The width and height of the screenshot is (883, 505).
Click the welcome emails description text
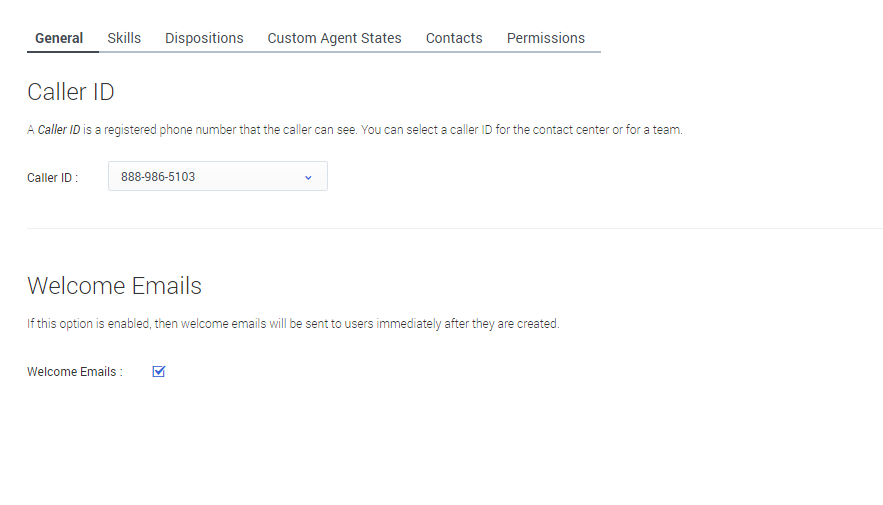click(292, 324)
